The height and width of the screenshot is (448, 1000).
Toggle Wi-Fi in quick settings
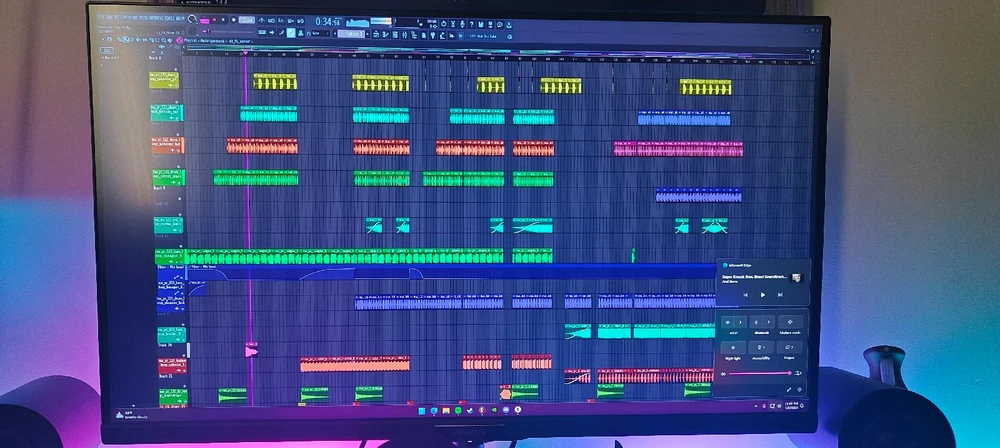(x=728, y=322)
